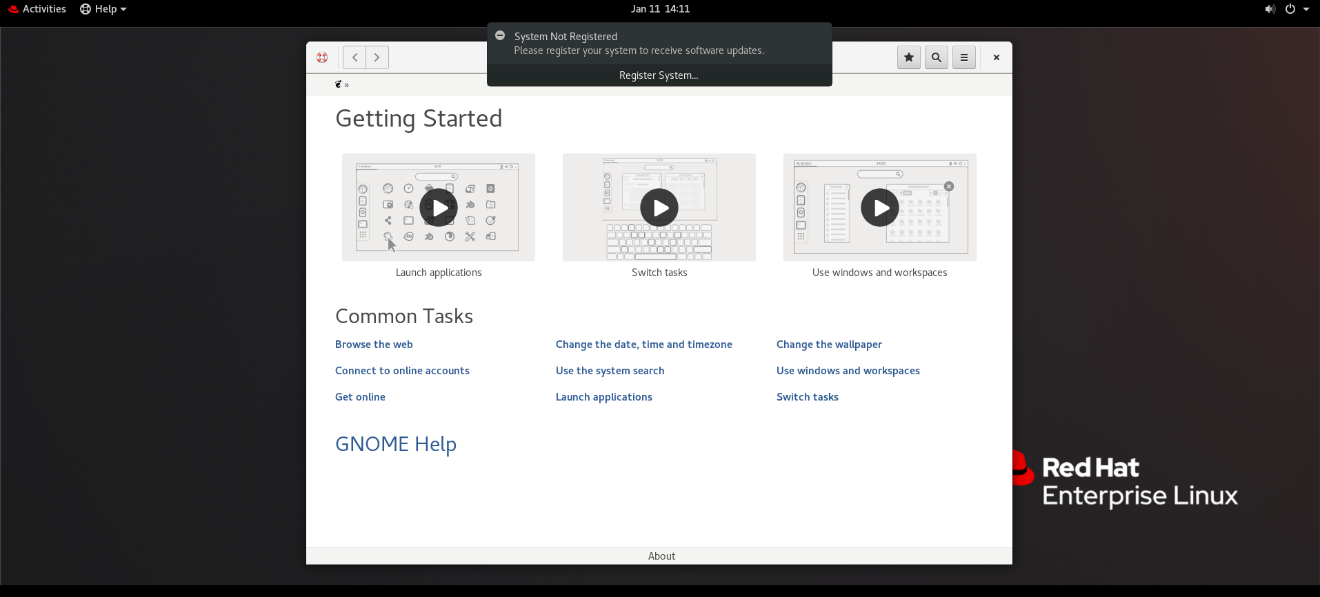The width and height of the screenshot is (1320, 597).
Task: Open the power system menu
Action: click(x=1297, y=9)
